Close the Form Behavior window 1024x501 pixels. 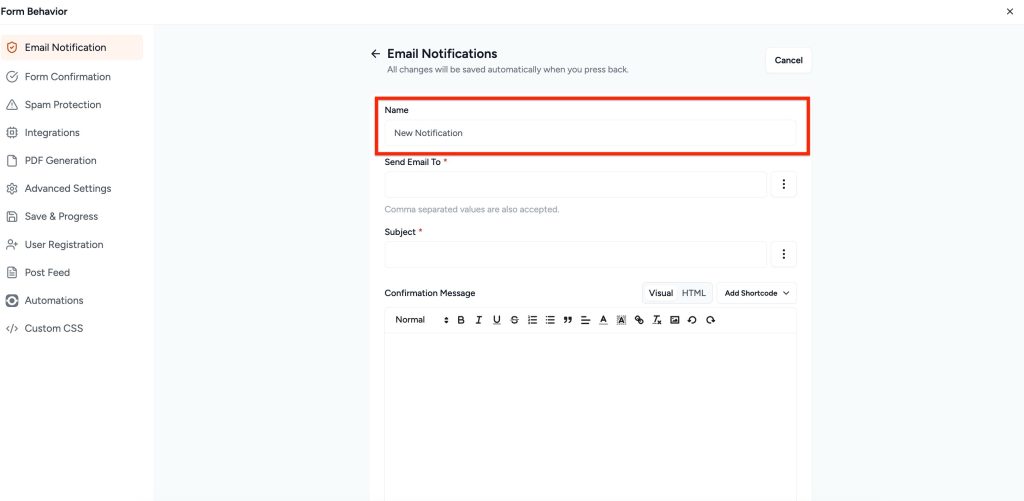pos(1010,12)
